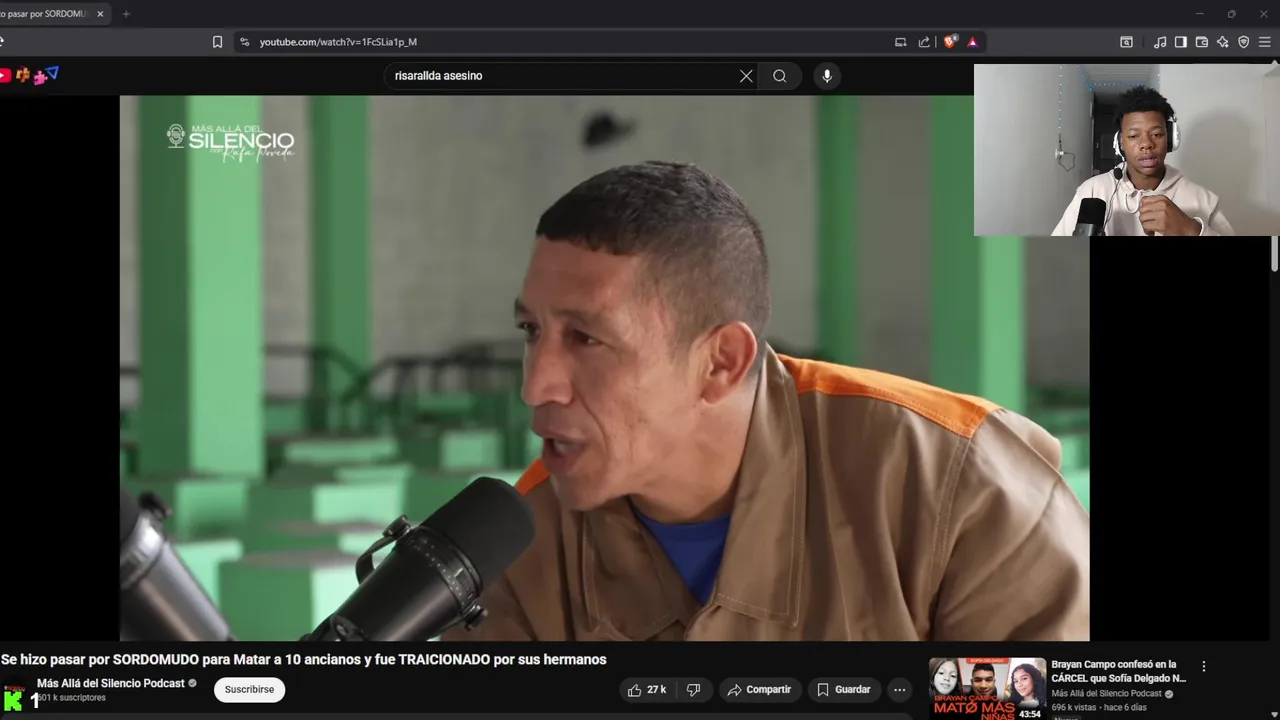1280x720 pixels.
Task: Like the video with 27 k likes
Action: (646, 690)
